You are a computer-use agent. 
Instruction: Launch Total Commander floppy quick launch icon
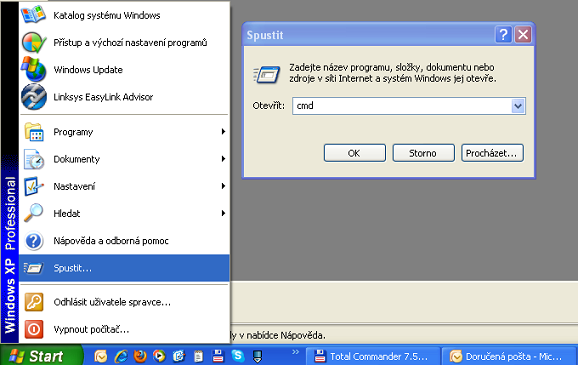pyautogui.click(x=218, y=356)
